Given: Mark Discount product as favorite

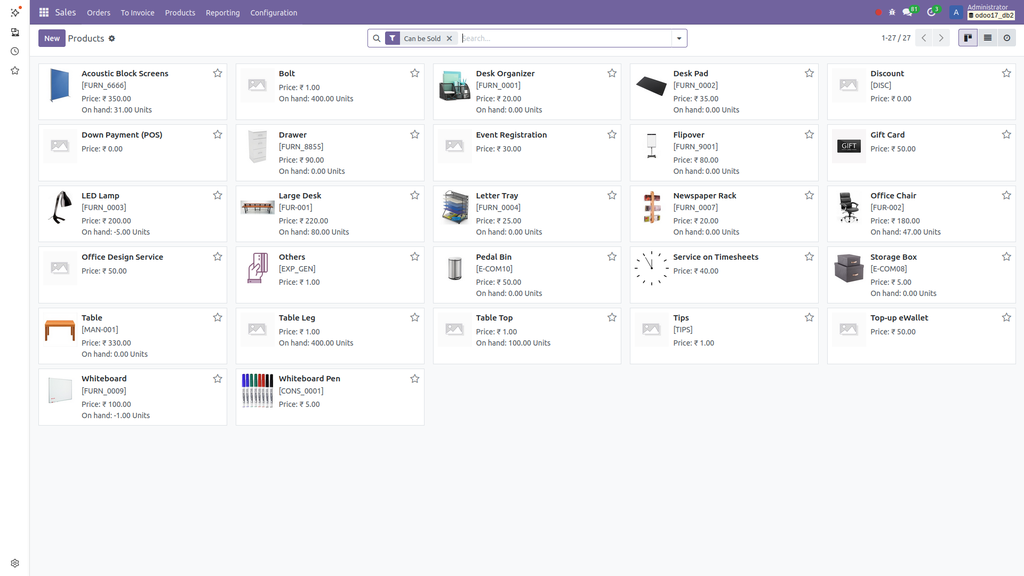Looking at the screenshot, I should pyautogui.click(x=1006, y=73).
